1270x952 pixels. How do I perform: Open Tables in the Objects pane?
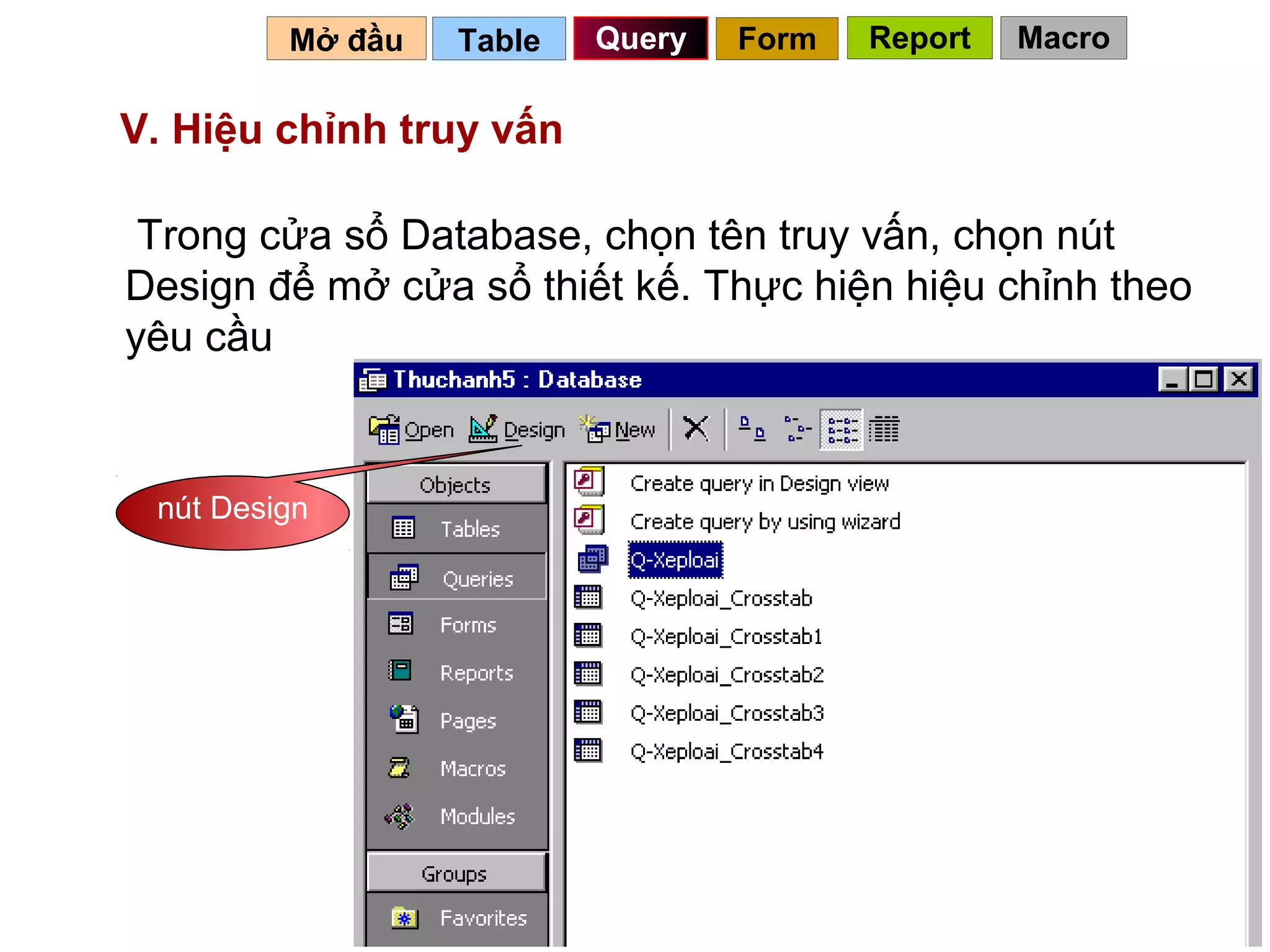[456, 529]
